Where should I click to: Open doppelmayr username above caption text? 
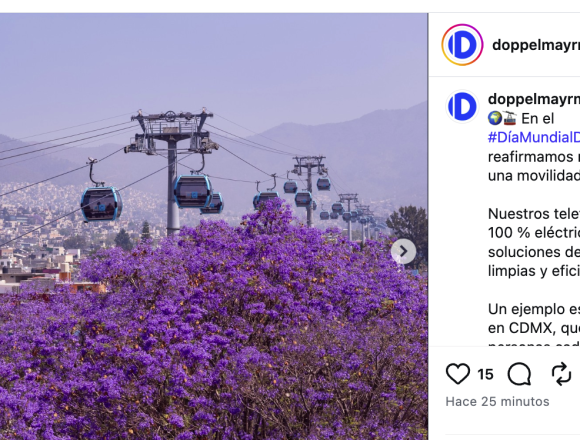(534, 99)
